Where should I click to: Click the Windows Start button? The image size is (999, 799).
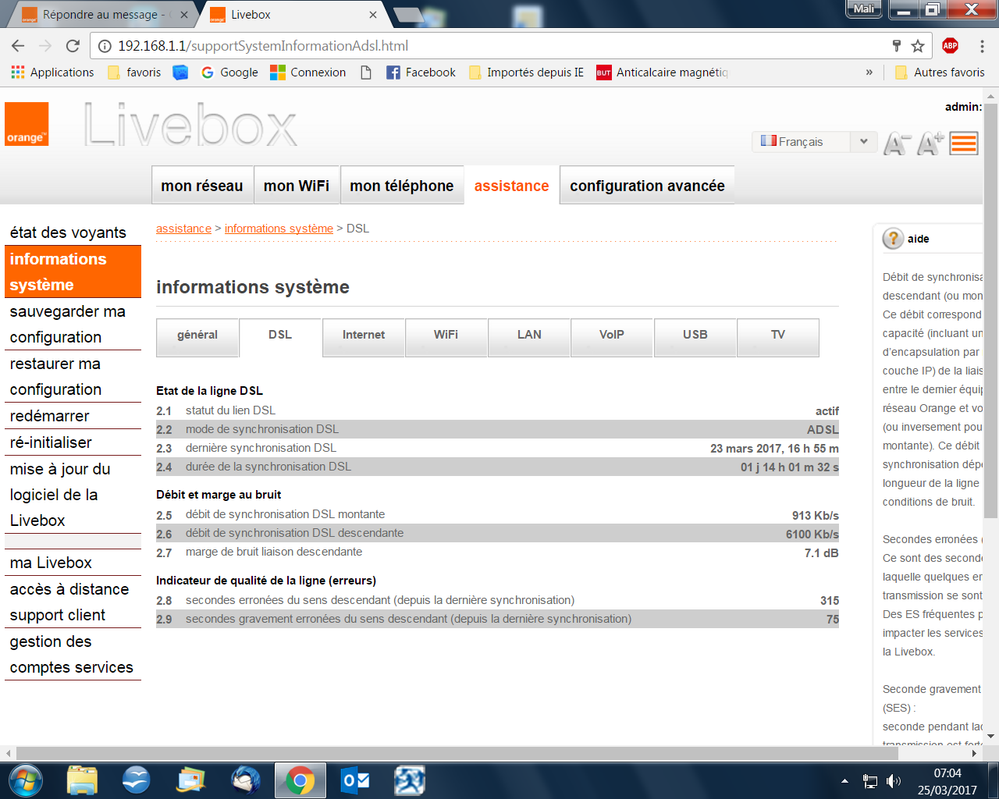pos(25,781)
